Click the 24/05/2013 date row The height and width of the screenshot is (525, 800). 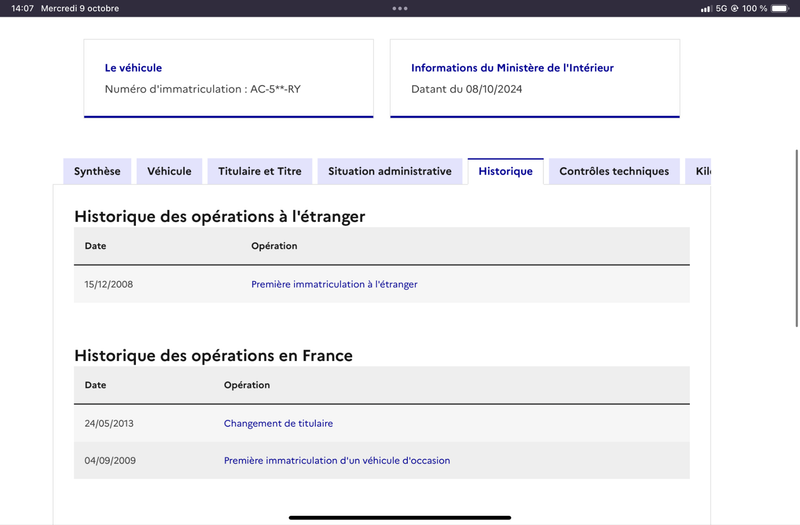point(382,423)
